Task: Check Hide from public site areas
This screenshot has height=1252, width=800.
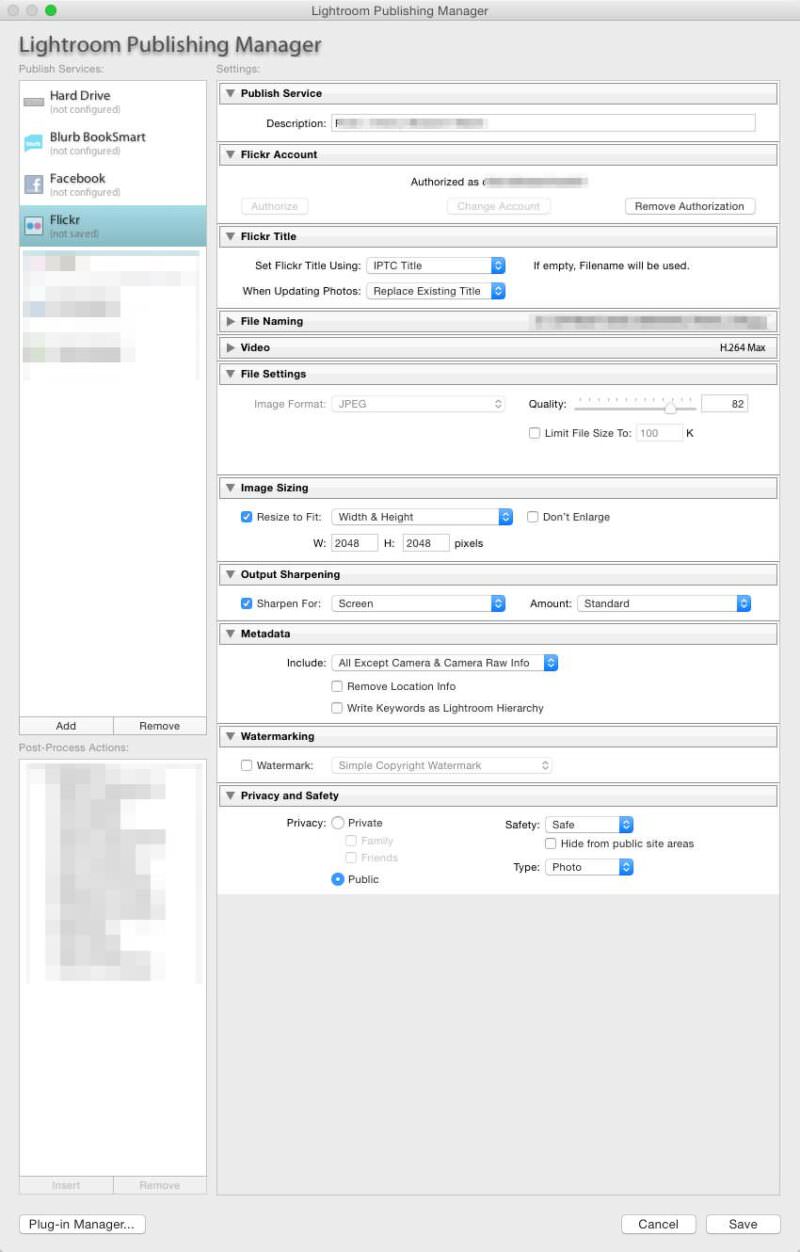Action: point(550,844)
